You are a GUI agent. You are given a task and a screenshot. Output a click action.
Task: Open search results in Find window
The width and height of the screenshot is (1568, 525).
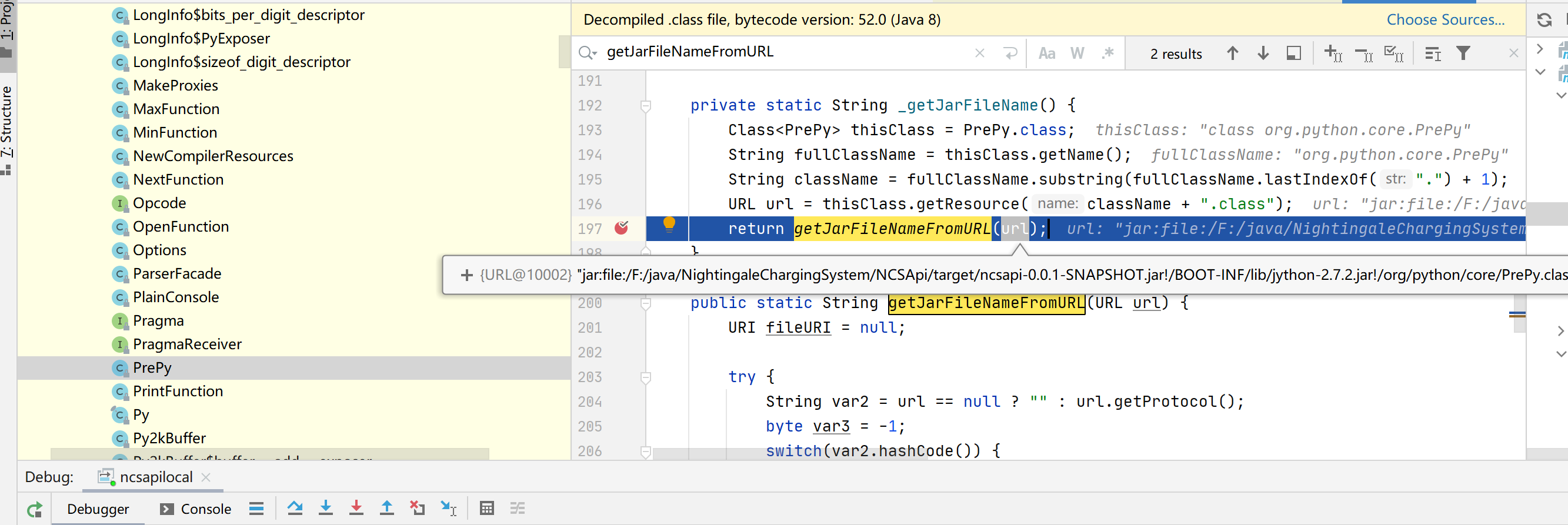(x=1293, y=53)
